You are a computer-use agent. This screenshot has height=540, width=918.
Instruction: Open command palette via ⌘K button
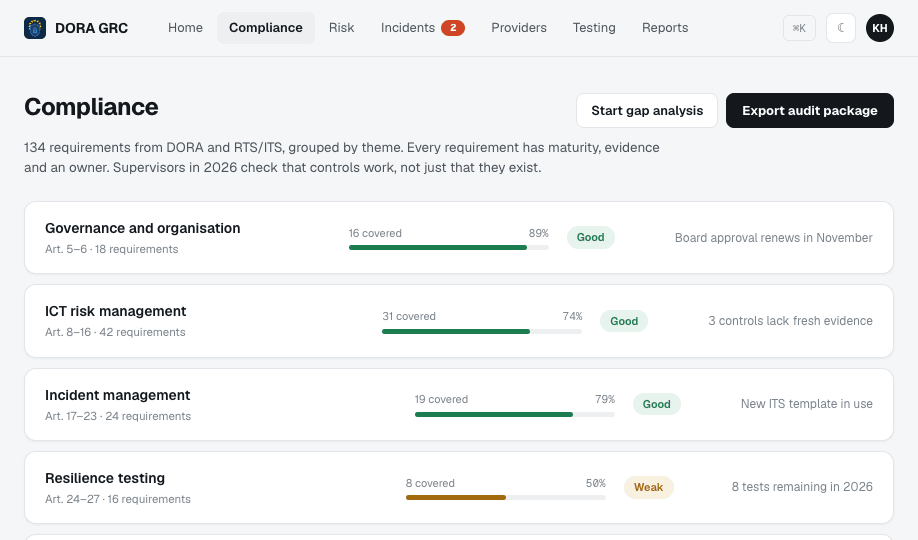tap(799, 28)
